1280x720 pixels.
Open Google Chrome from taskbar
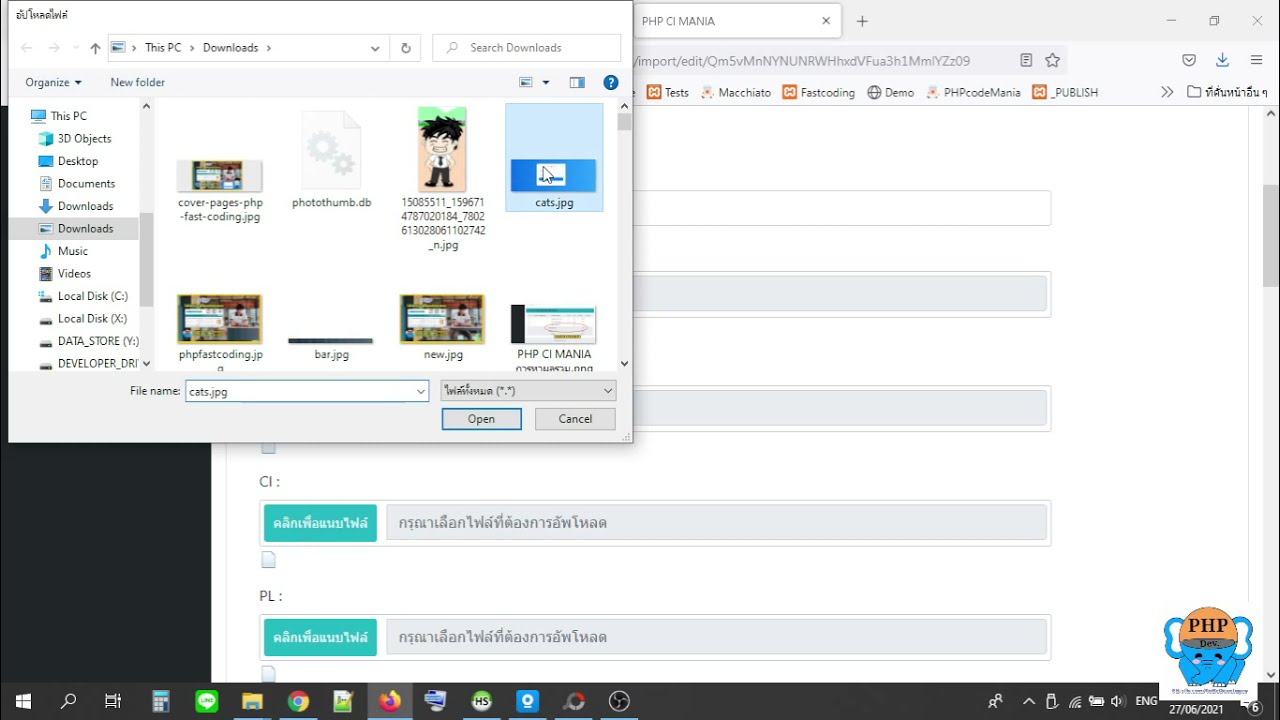[299, 701]
